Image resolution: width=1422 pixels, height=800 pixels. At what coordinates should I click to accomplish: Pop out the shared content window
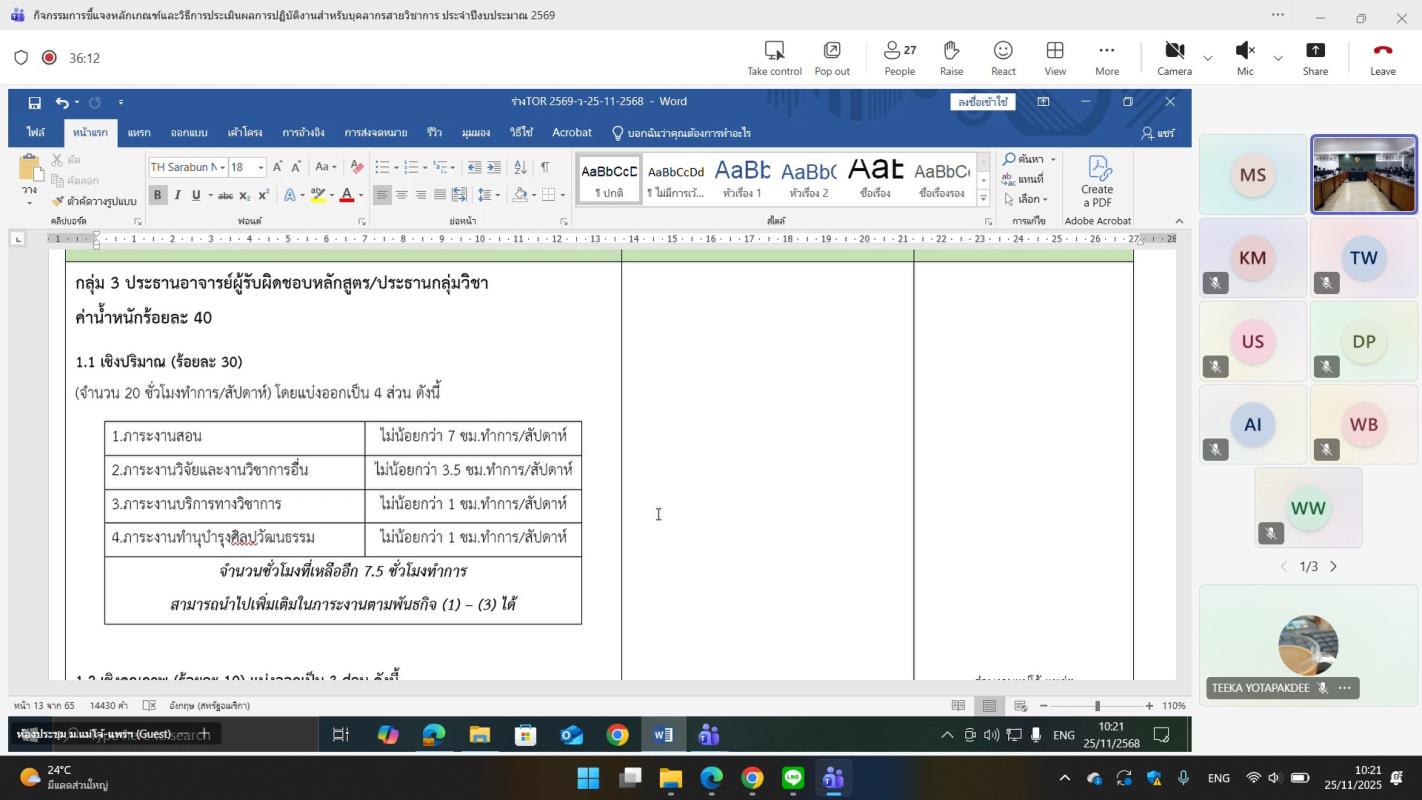831,58
